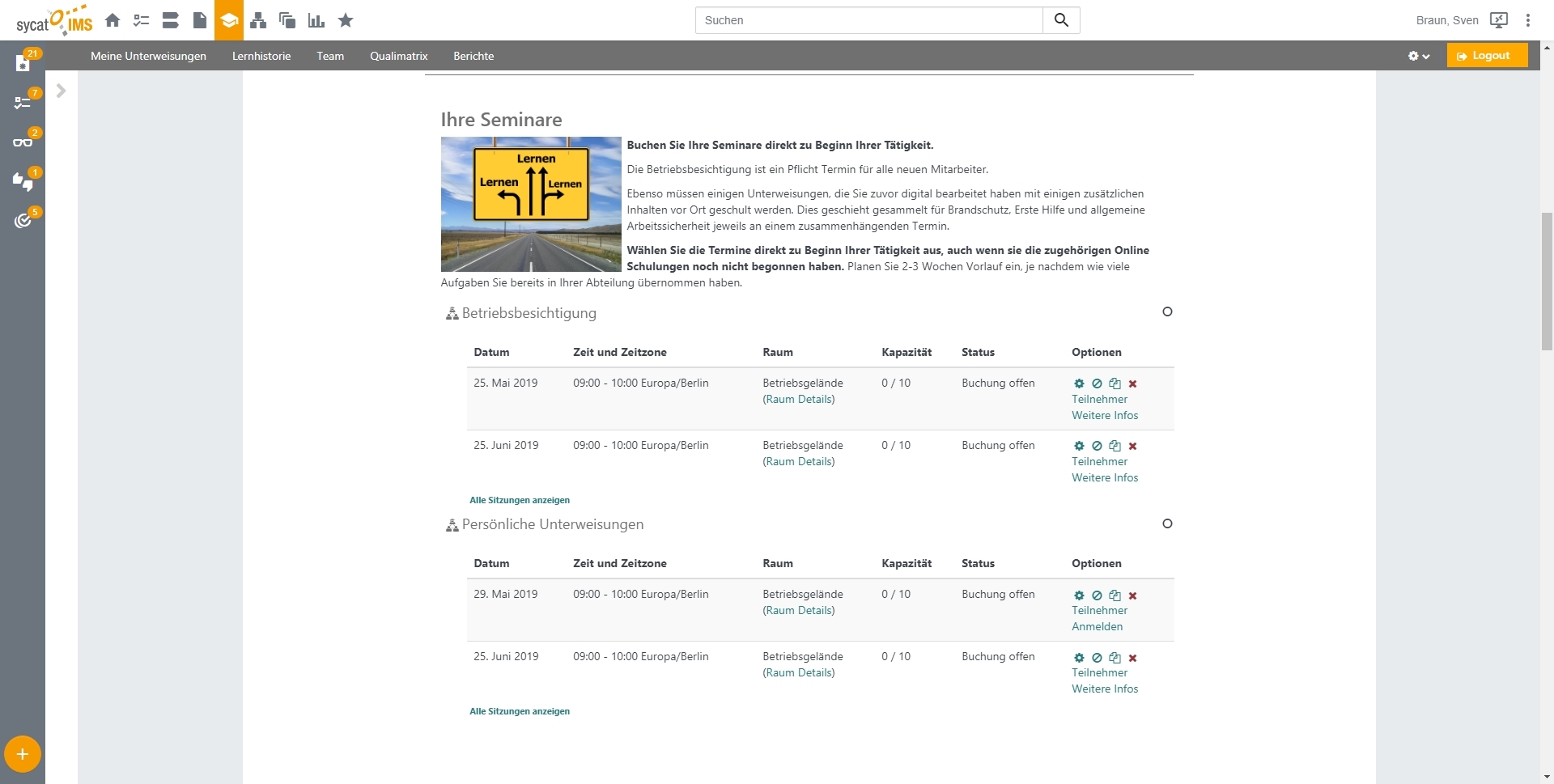Viewport: 1554px width, 784px height.
Task: Open the bar chart statistics icon
Action: (x=316, y=20)
